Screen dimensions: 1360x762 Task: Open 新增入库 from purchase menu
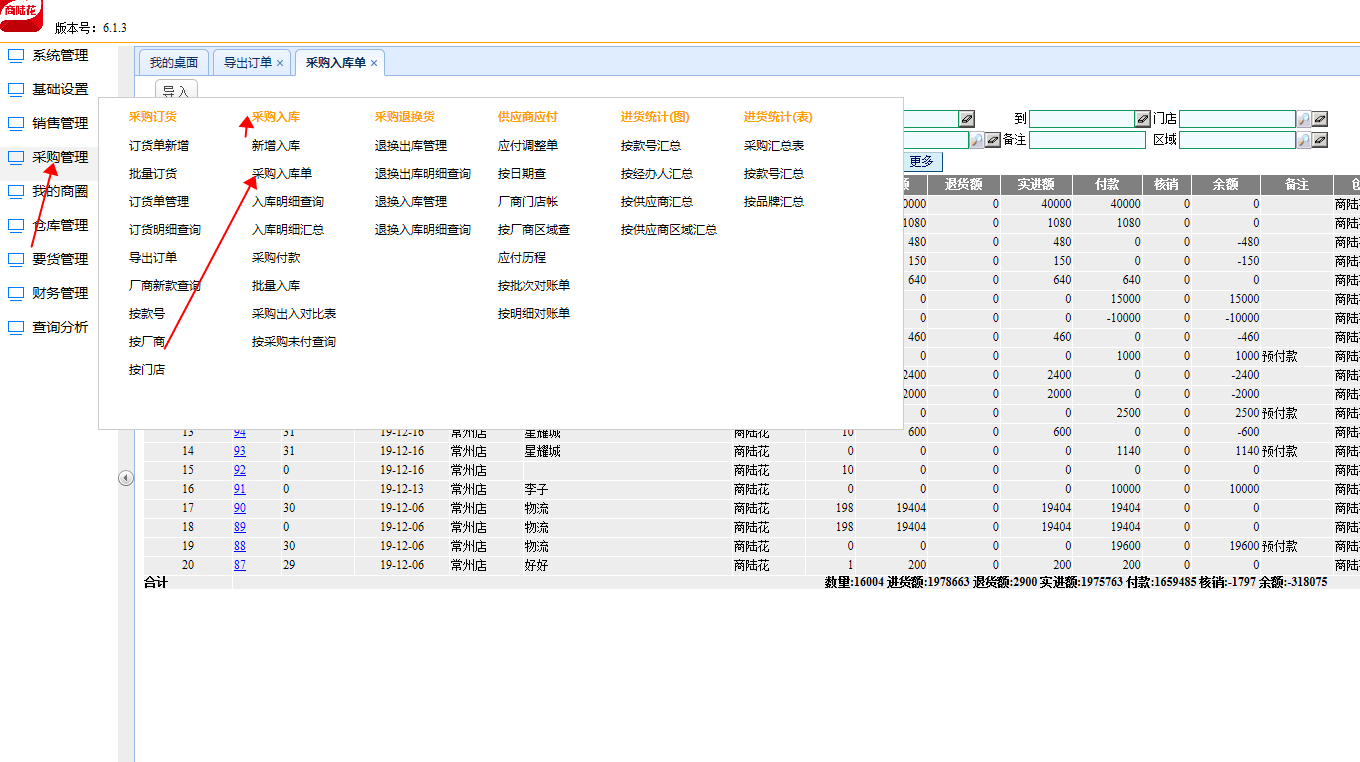click(x=276, y=146)
